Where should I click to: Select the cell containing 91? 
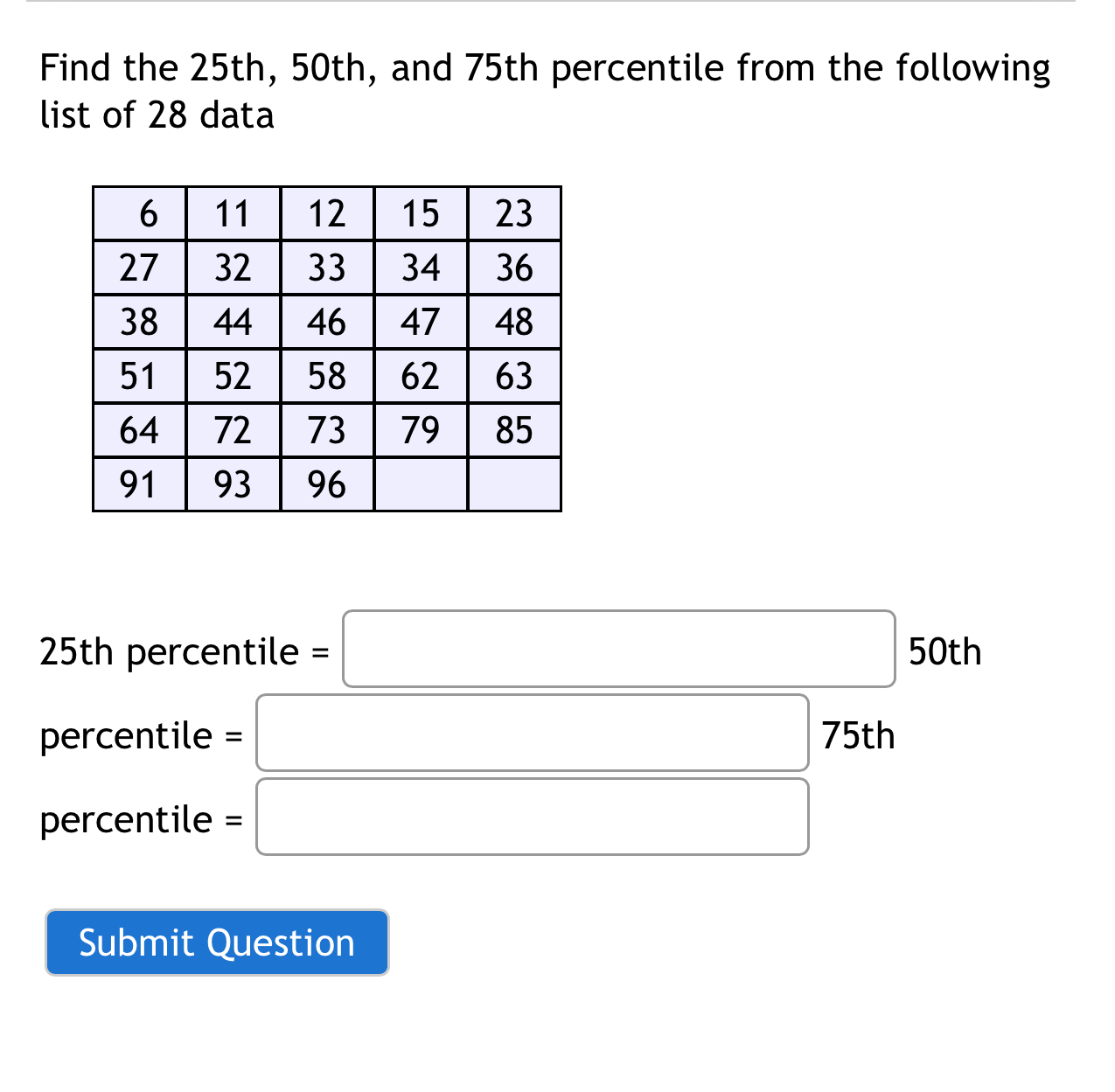click(138, 484)
